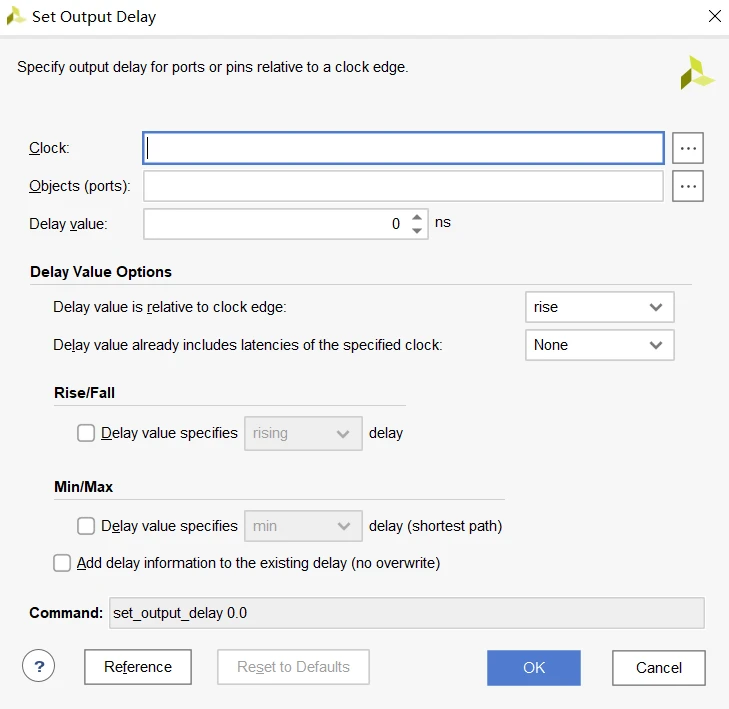Click the Clock browse ellipsis button
Viewport: 729px width, 709px height.
[688, 148]
